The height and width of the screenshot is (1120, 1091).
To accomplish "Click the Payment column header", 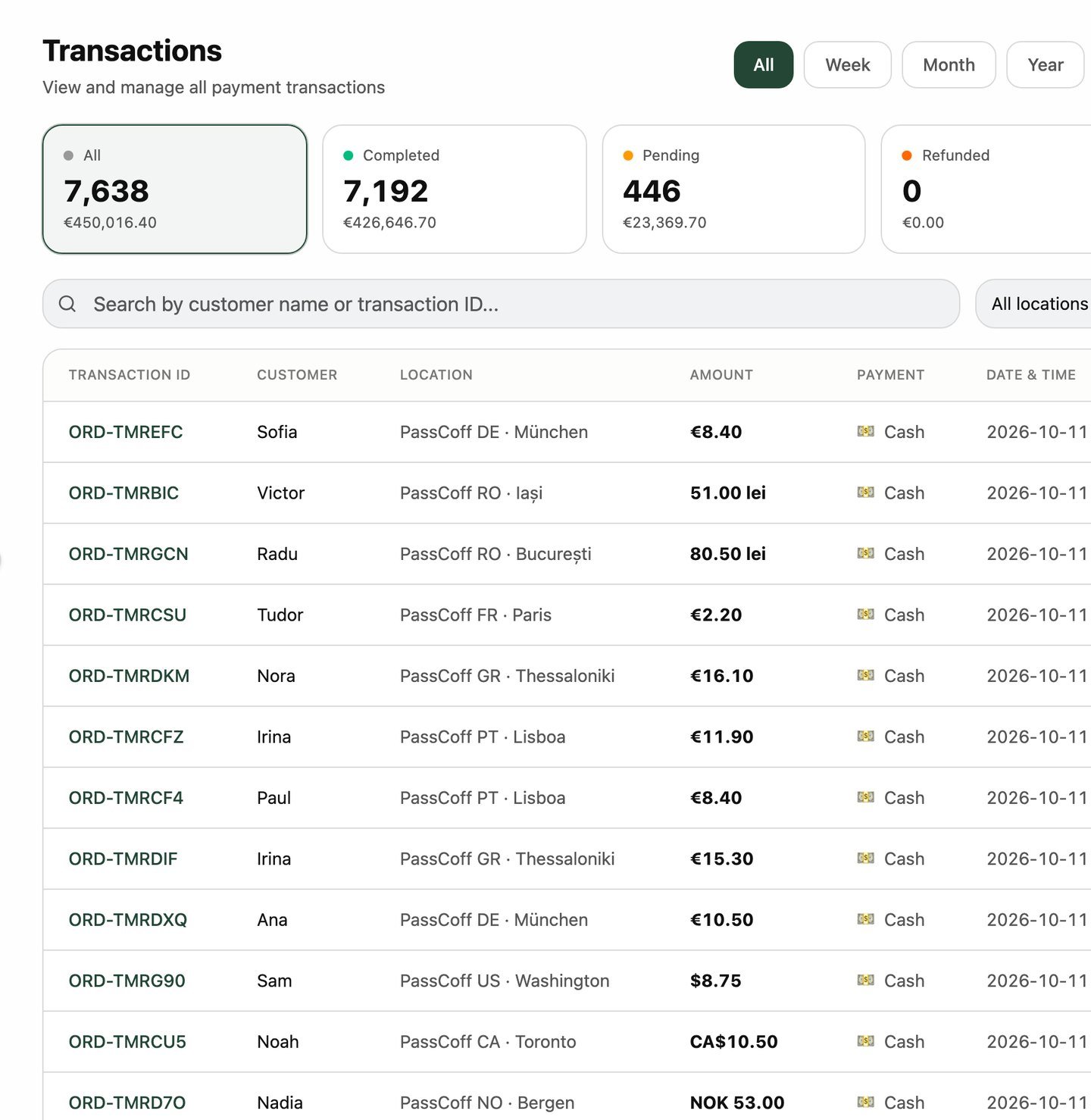I will tap(891, 375).
